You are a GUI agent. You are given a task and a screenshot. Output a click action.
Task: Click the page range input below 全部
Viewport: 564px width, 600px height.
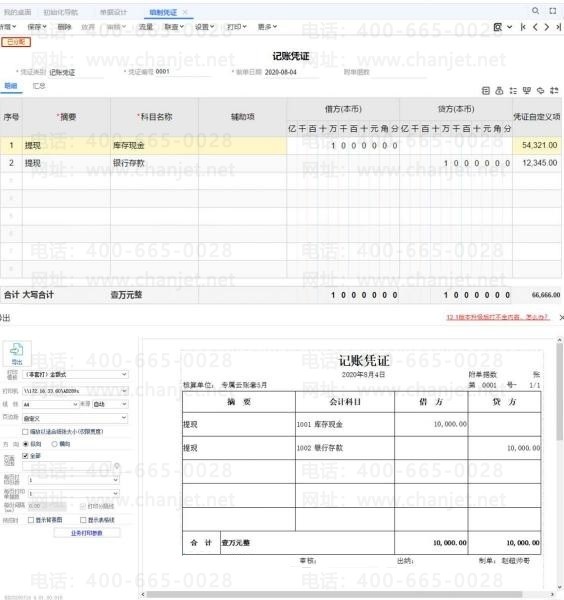point(67,466)
